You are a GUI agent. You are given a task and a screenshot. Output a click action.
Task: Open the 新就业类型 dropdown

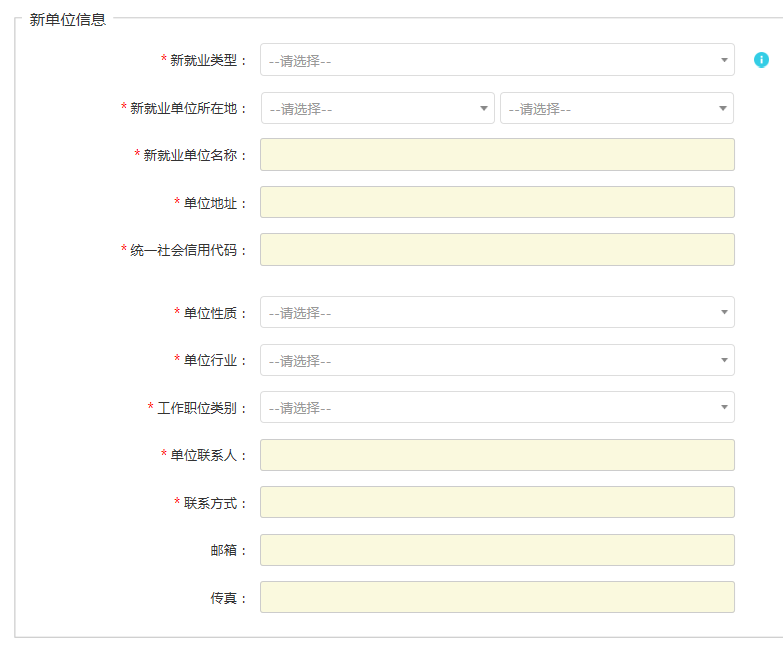click(x=497, y=60)
